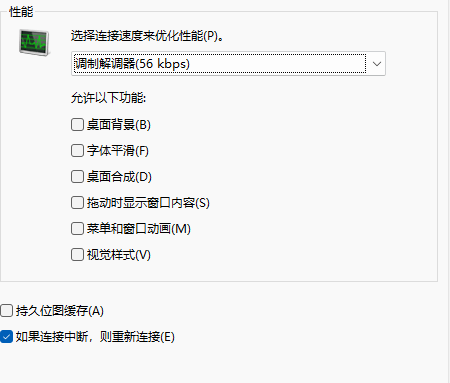This screenshot has height=383, width=450.
Task: Click the chevron arrow of the connection speed dropdown
Action: coord(377,64)
